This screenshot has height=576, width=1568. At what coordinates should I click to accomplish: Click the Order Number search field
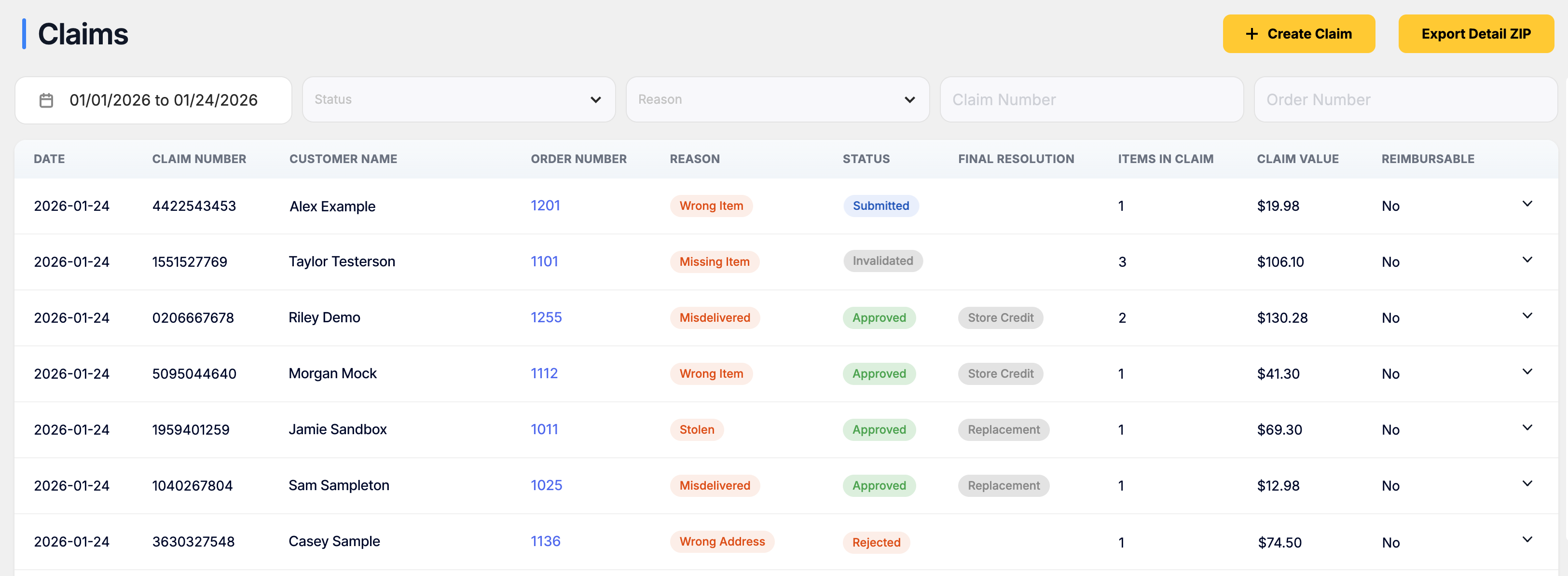1405,99
